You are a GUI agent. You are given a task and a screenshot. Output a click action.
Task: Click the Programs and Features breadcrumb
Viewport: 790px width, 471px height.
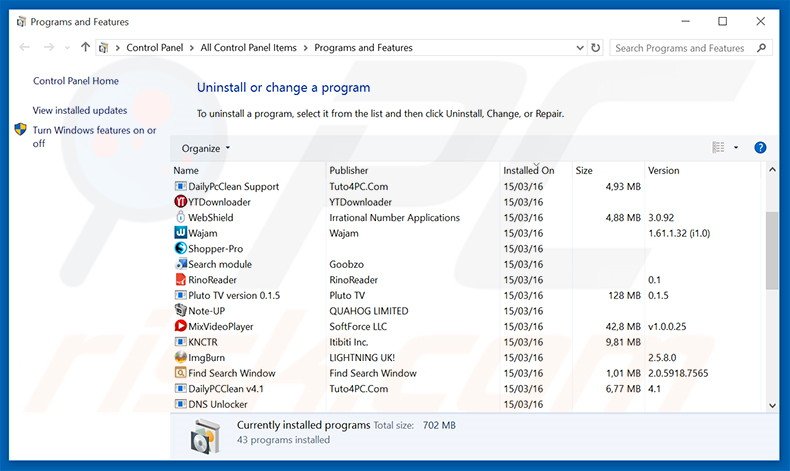[x=363, y=47]
